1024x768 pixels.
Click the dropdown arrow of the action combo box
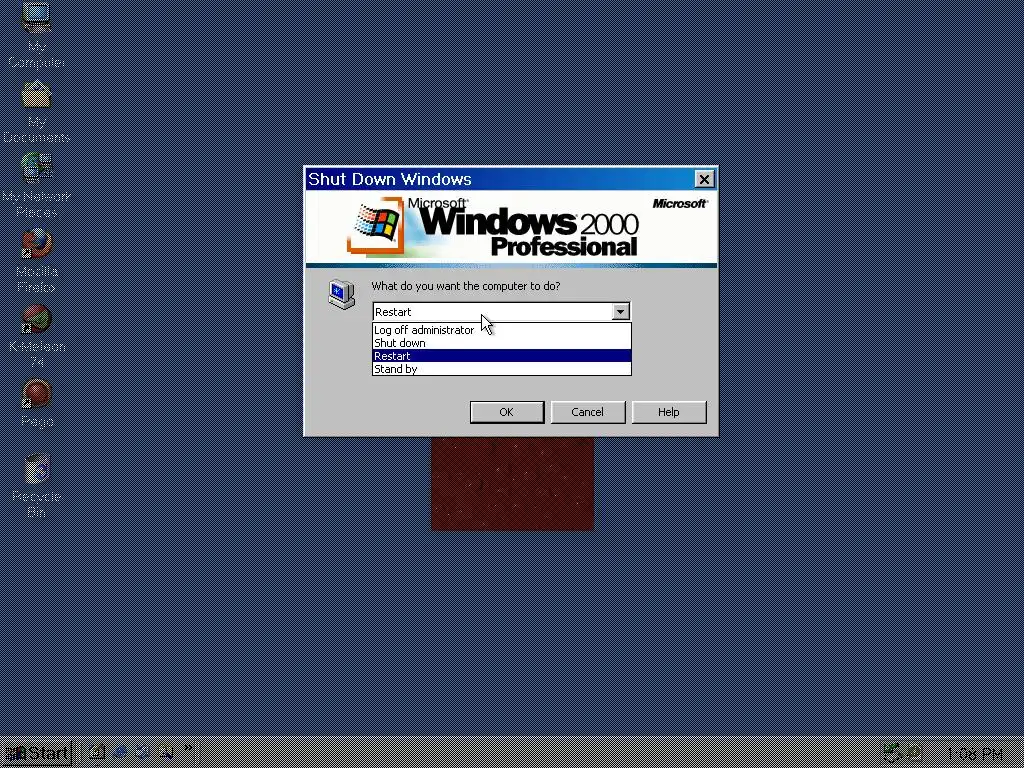620,312
